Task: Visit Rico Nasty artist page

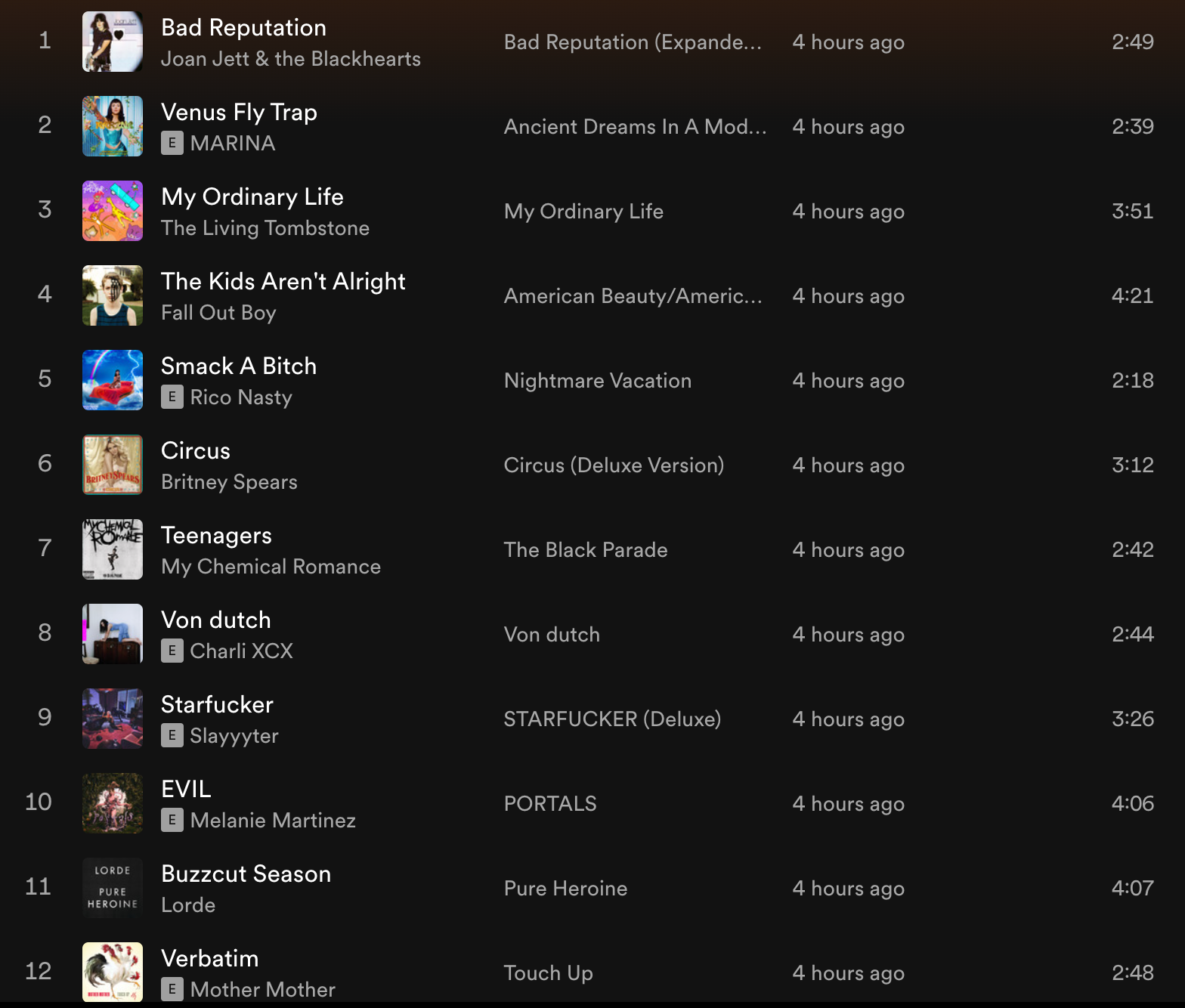Action: click(x=241, y=397)
